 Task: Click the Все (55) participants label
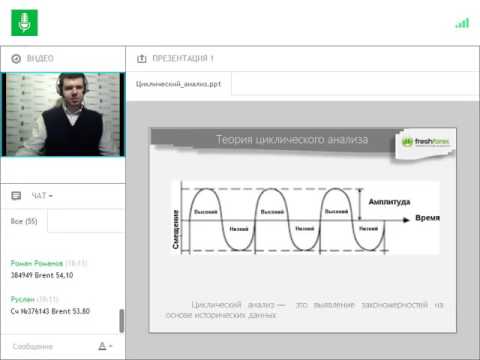point(24,221)
